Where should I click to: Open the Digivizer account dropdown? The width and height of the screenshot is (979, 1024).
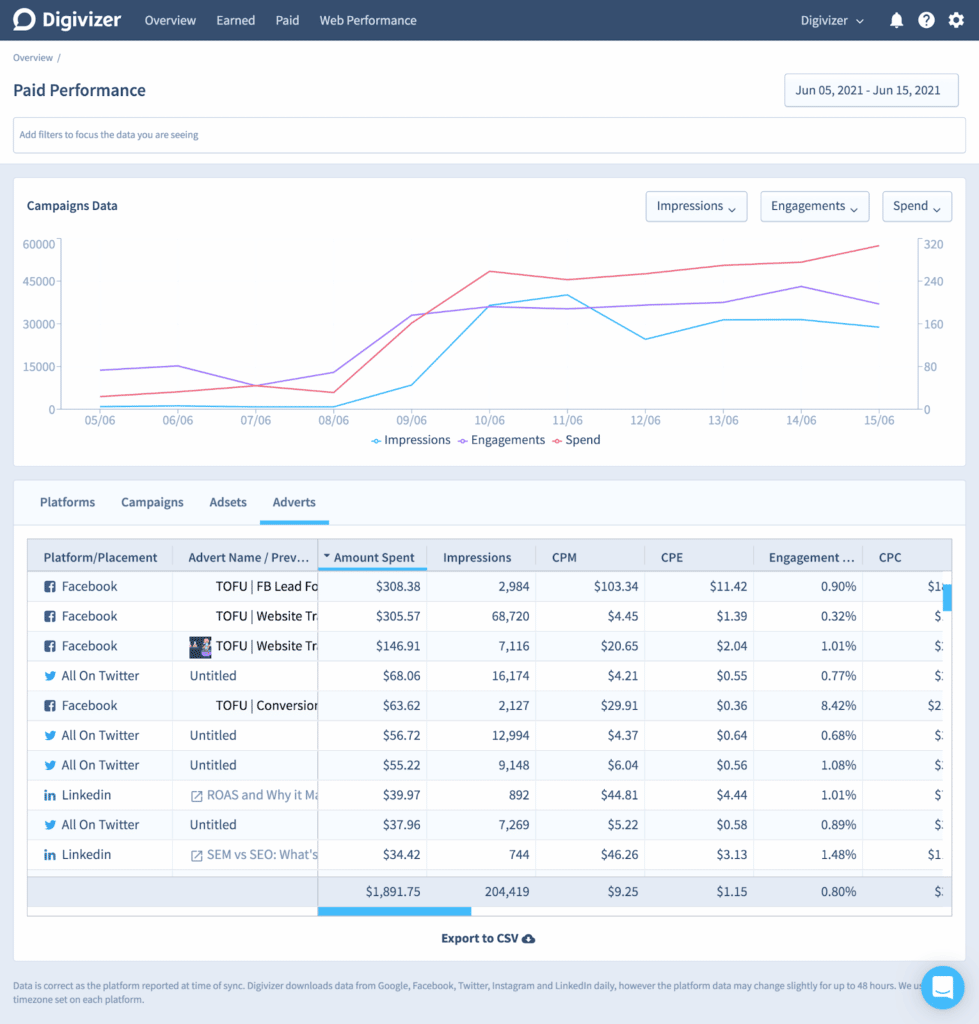point(832,20)
